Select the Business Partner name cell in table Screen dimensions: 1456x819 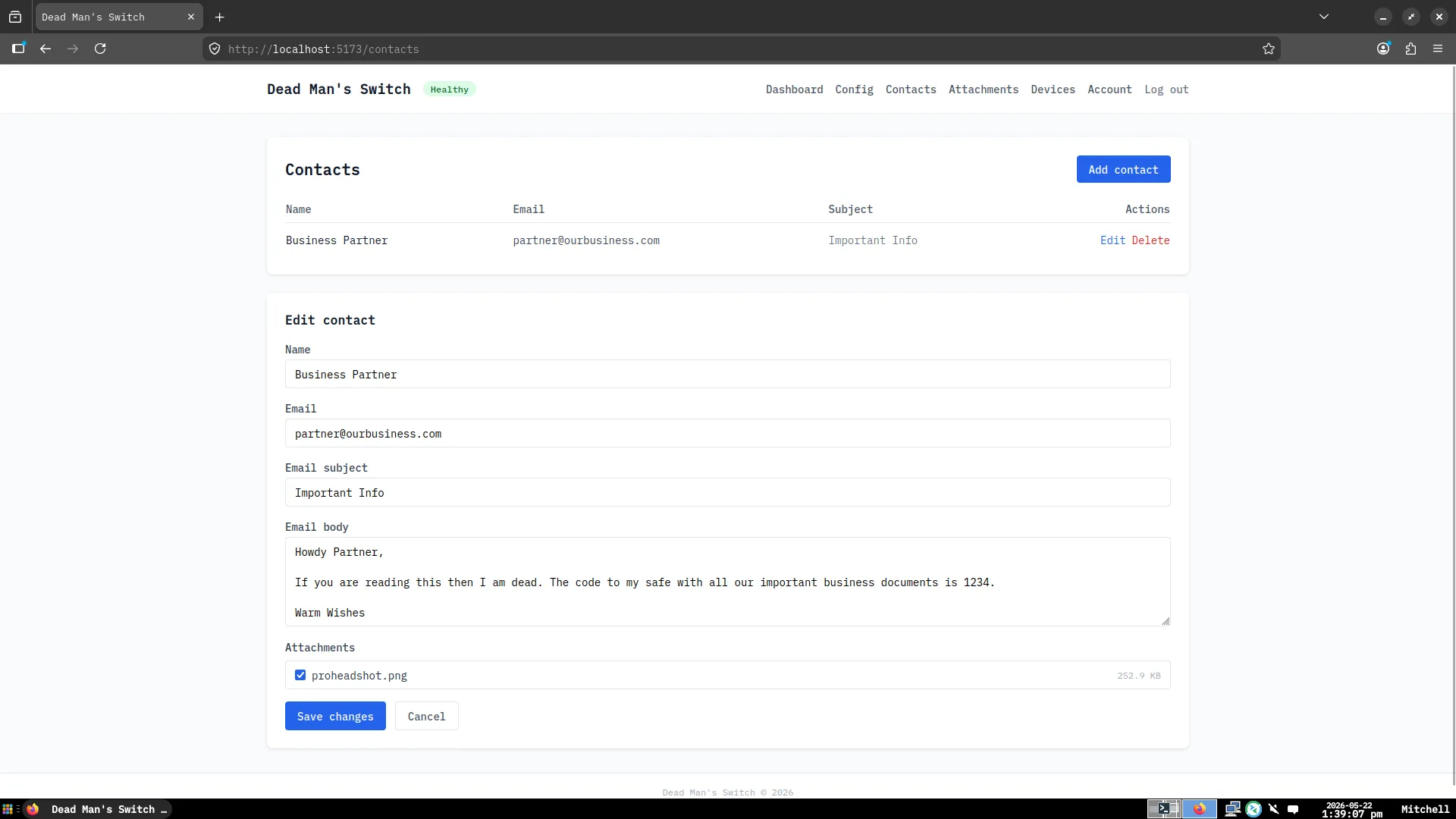(x=337, y=240)
